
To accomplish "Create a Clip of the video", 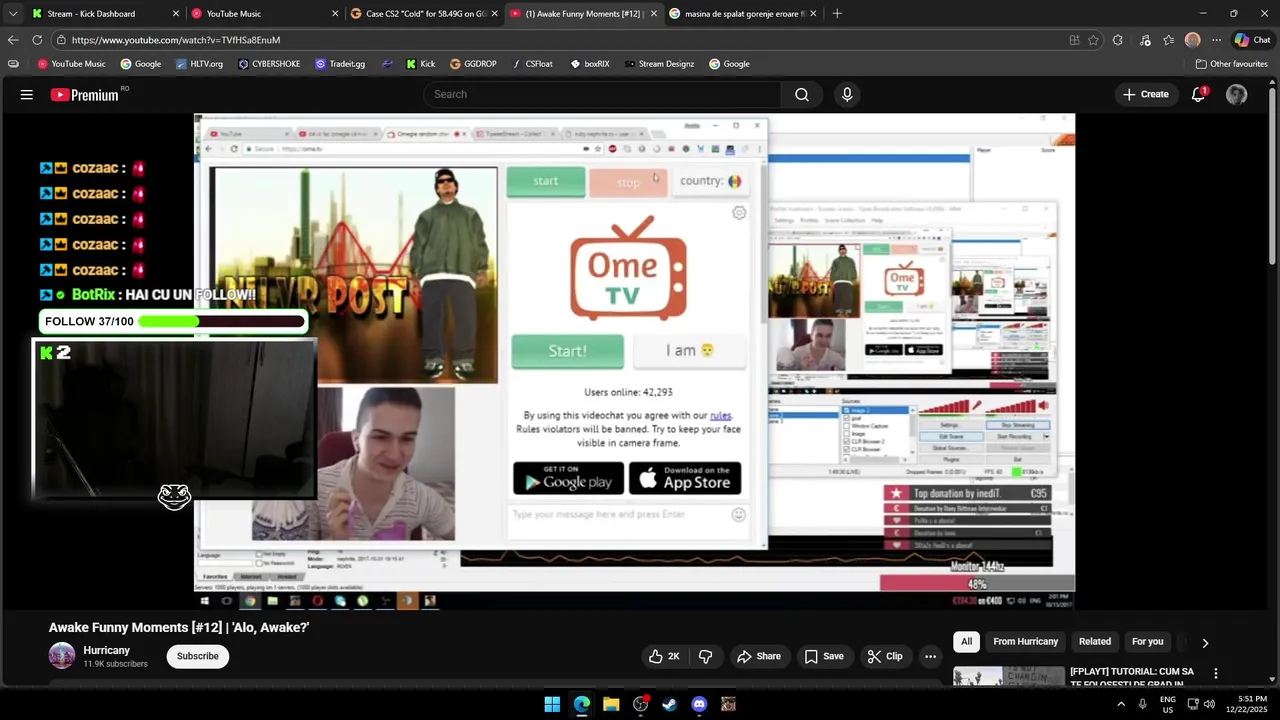I will click(885, 656).
